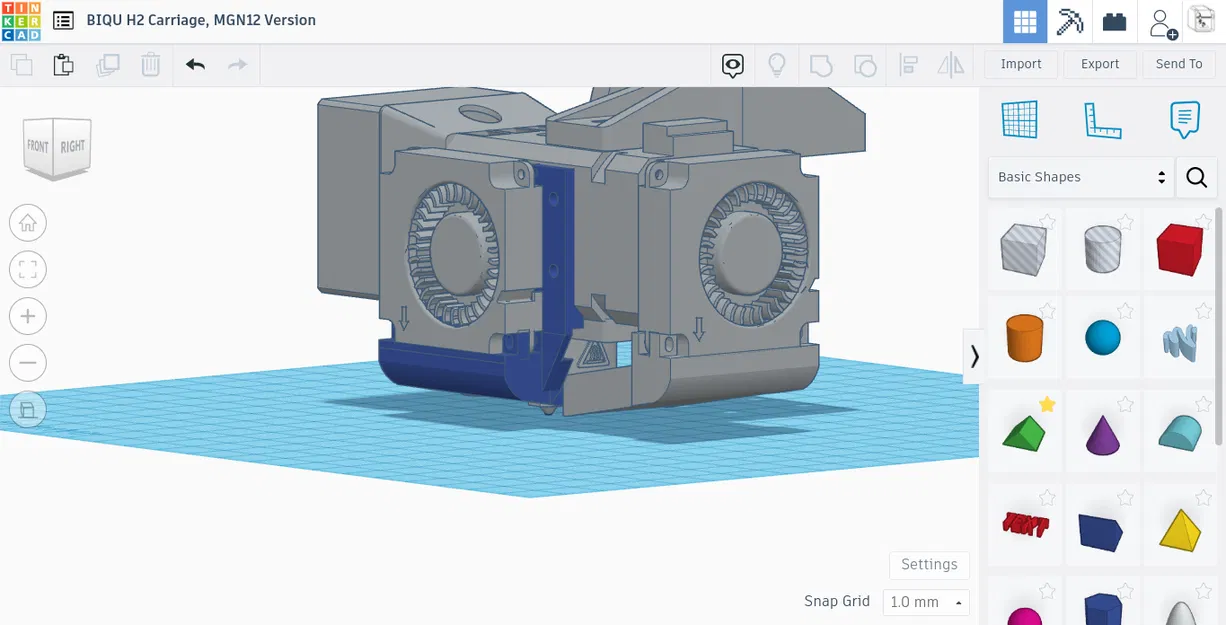Open the Export menu

click(x=1100, y=64)
